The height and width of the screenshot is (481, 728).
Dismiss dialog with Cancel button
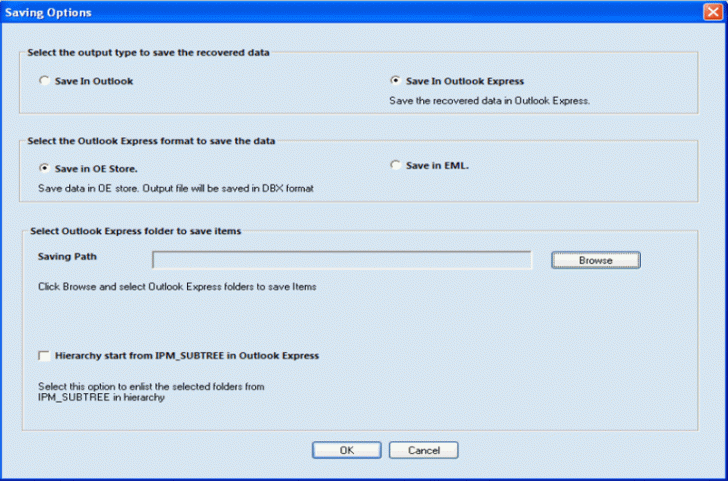(423, 450)
